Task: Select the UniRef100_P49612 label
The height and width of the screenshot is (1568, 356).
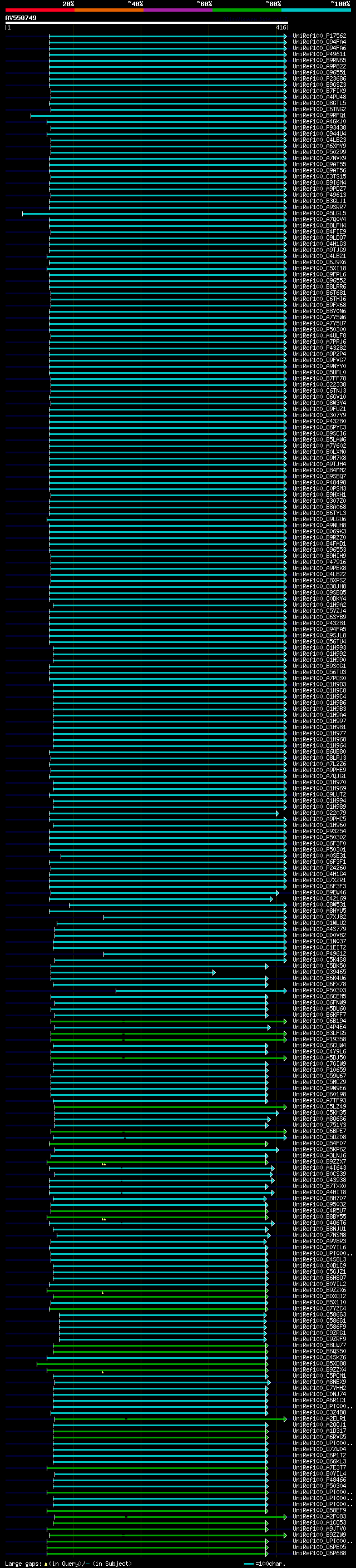Action: coord(319,954)
